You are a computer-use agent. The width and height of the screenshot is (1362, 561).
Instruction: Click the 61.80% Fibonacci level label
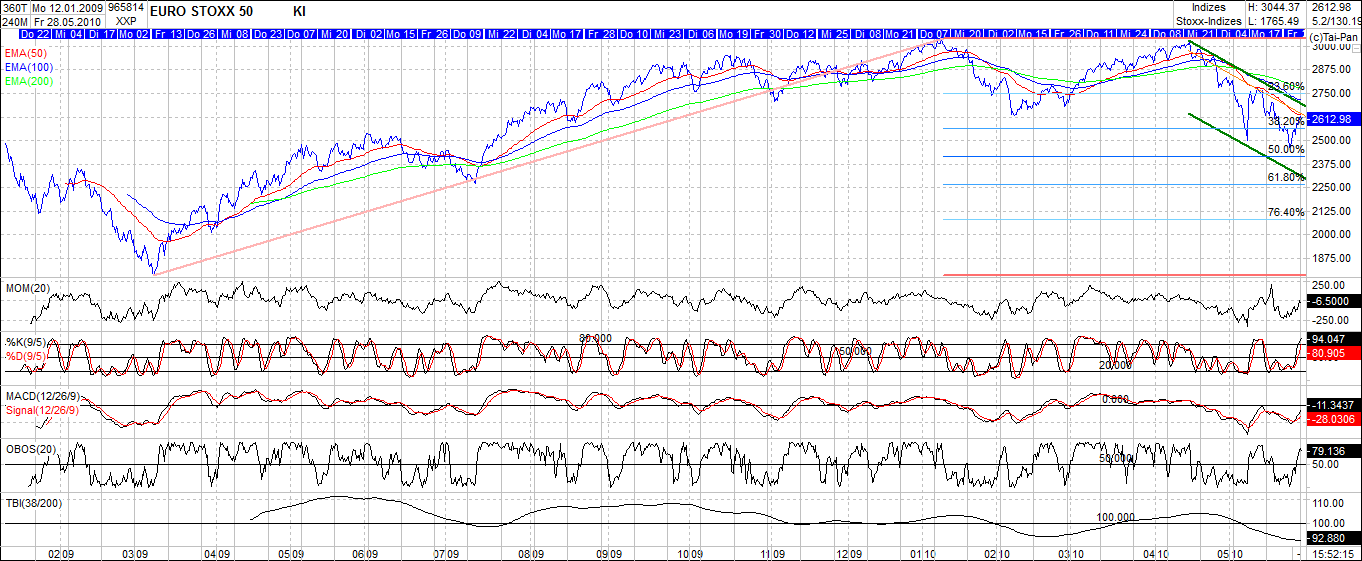[x=1286, y=177]
